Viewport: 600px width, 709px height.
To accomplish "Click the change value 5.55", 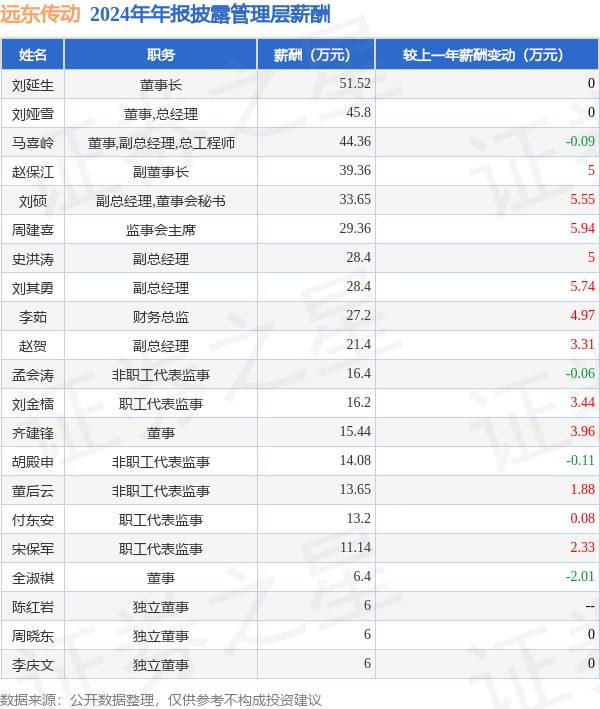I will (582, 199).
